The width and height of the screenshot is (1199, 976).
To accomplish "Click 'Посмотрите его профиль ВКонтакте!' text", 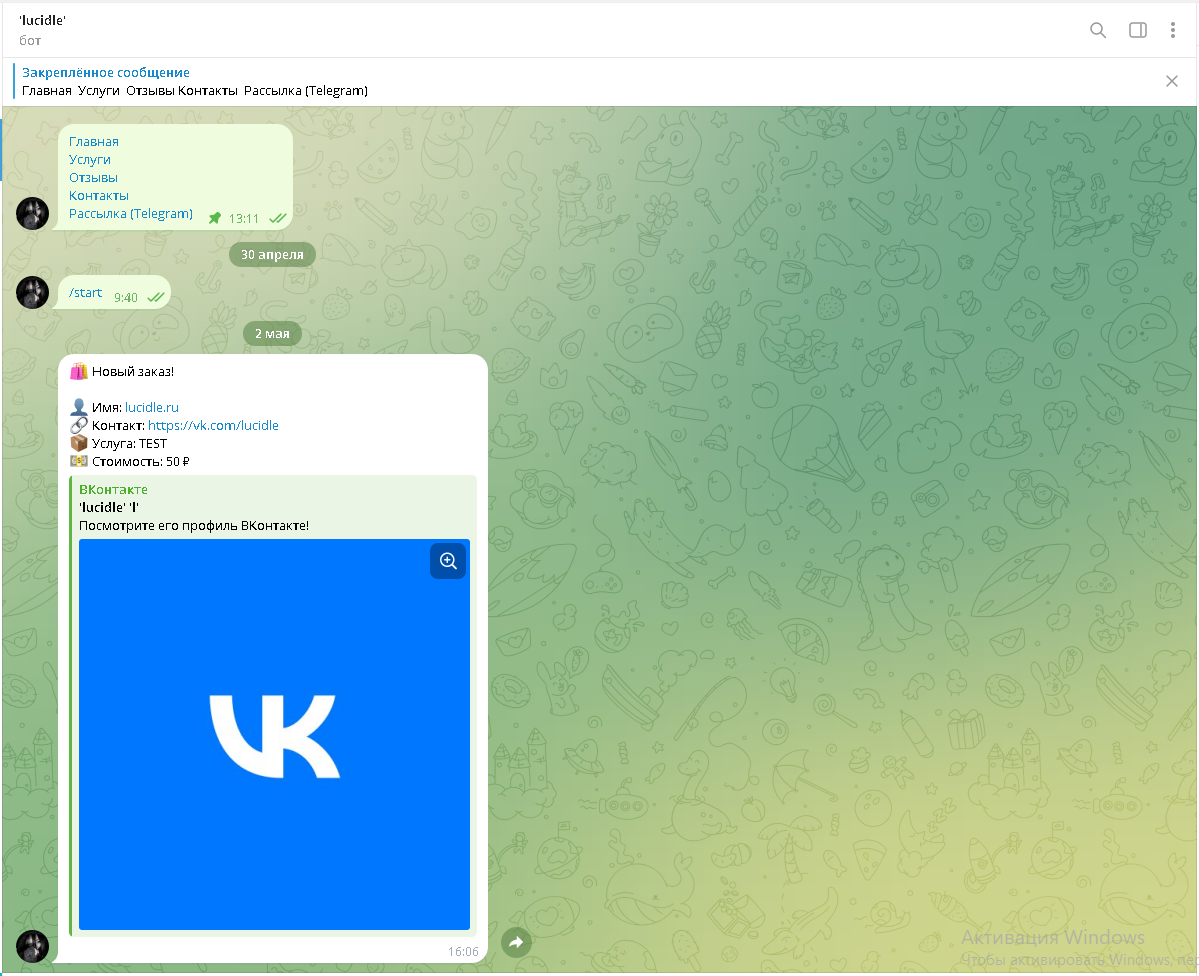I will (194, 525).
